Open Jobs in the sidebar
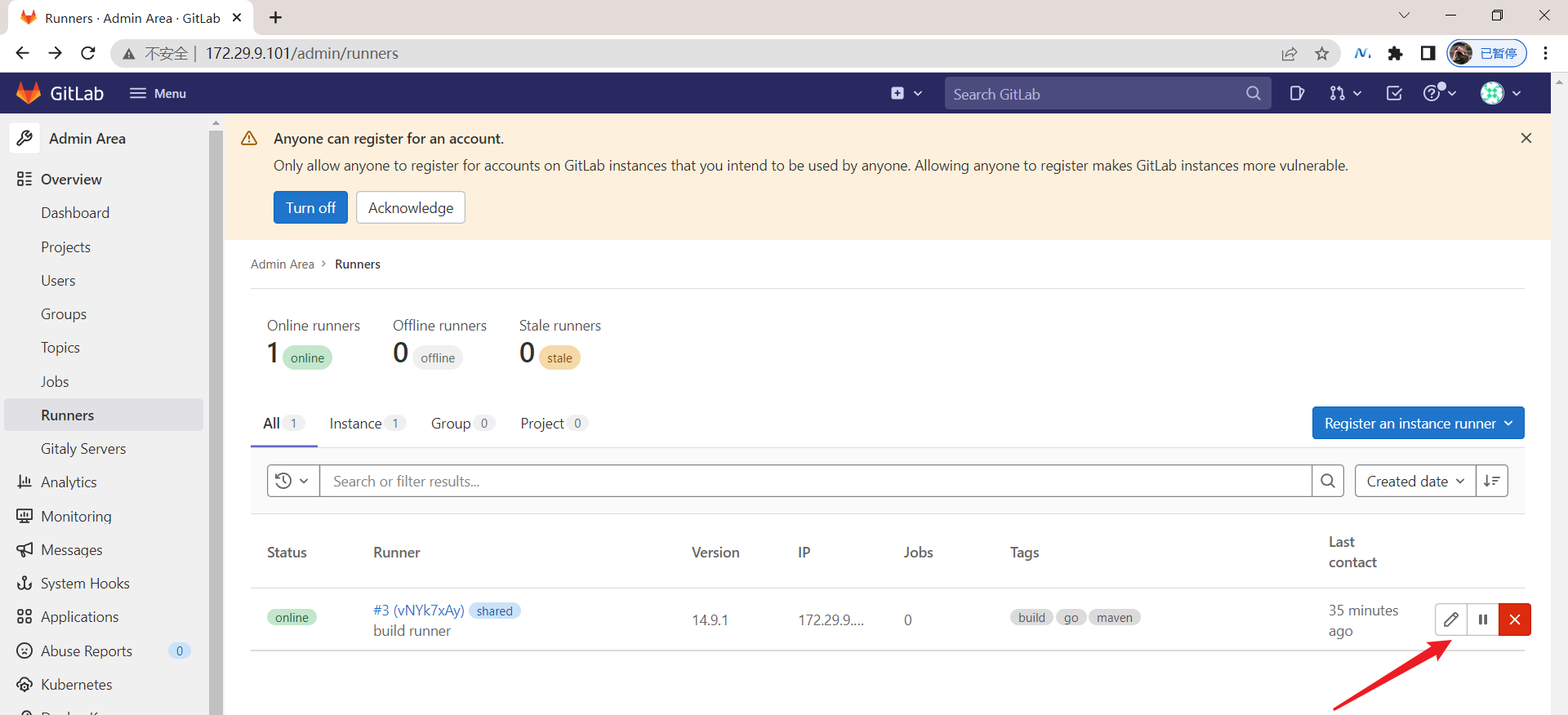 pos(55,381)
